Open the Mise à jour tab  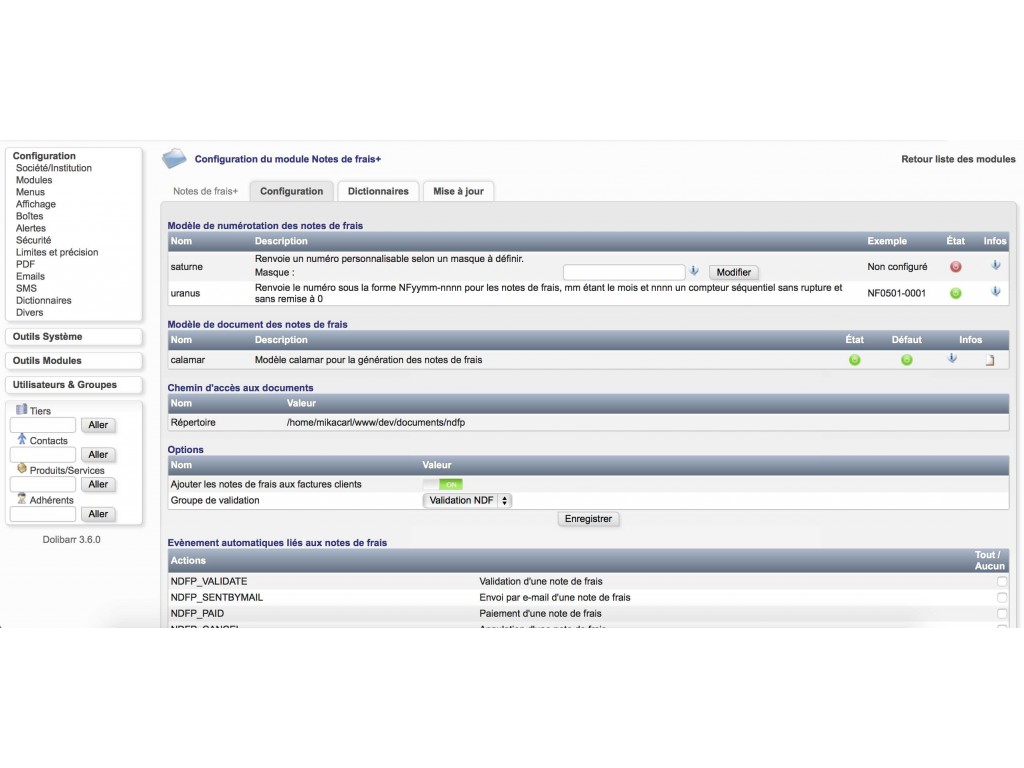(458, 191)
